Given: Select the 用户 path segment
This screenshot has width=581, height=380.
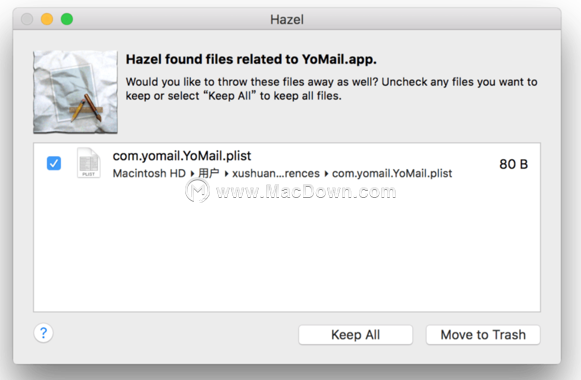Looking at the screenshot, I should coord(209,173).
